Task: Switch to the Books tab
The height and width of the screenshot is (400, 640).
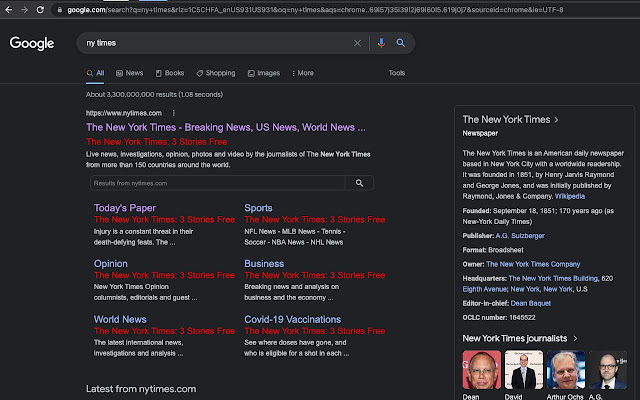Action: coord(170,73)
